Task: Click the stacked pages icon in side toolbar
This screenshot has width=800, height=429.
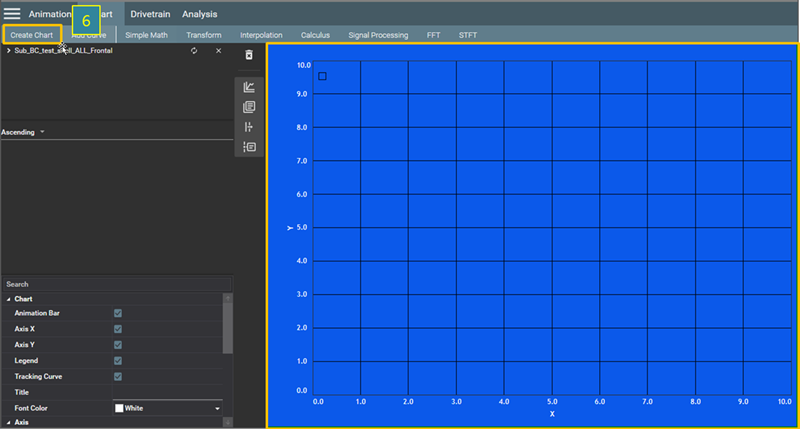Action: click(x=249, y=107)
